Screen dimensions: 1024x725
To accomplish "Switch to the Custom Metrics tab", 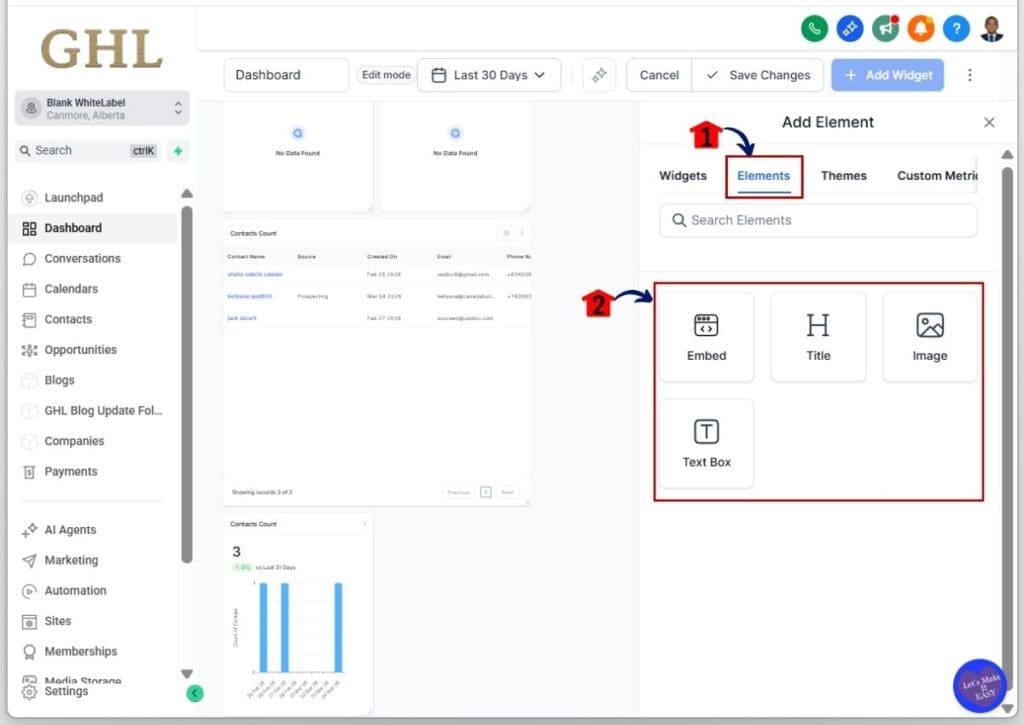I will tap(937, 175).
